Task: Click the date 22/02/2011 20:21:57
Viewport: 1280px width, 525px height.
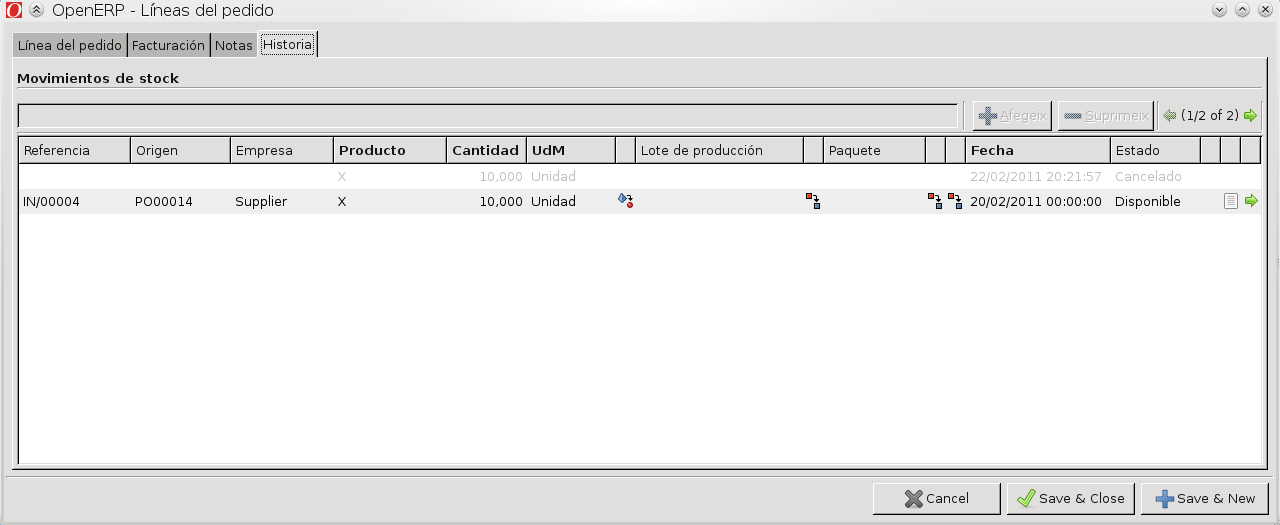Action: pyautogui.click(x=1036, y=176)
